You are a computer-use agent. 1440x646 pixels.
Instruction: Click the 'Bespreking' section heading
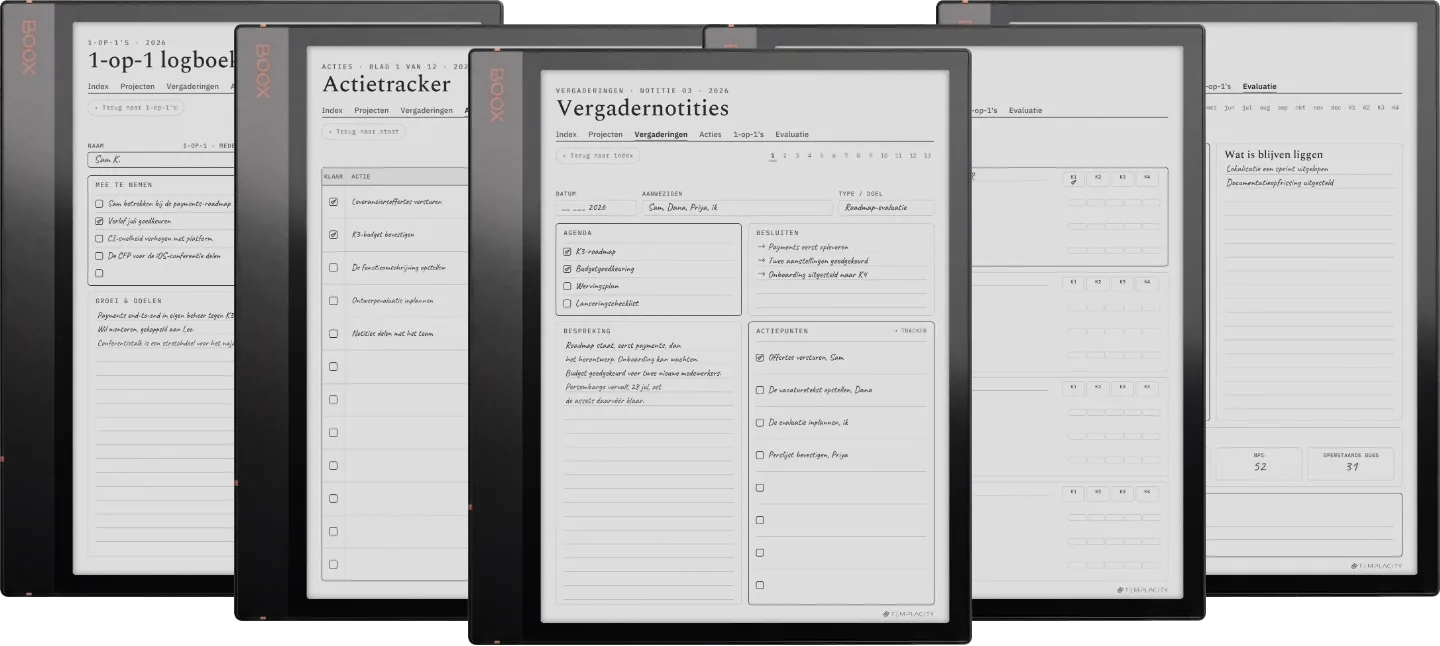tap(587, 331)
